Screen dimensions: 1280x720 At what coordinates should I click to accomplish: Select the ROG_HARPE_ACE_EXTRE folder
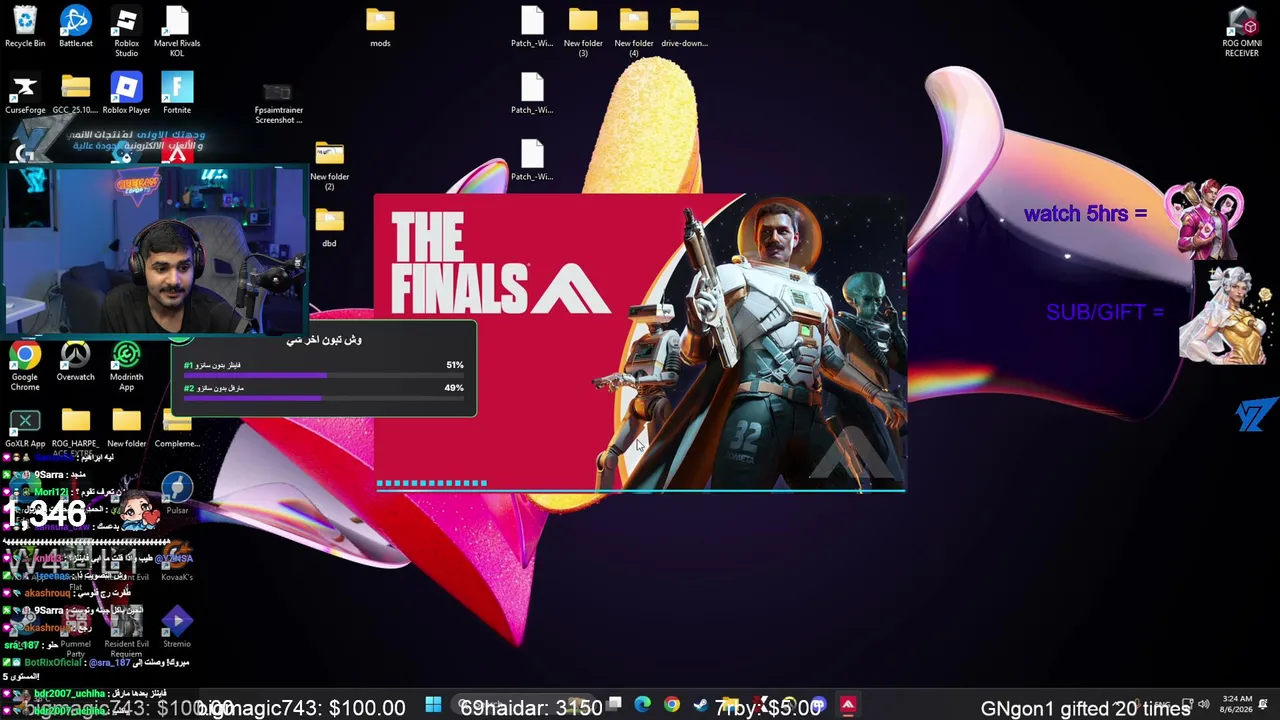(x=75, y=433)
